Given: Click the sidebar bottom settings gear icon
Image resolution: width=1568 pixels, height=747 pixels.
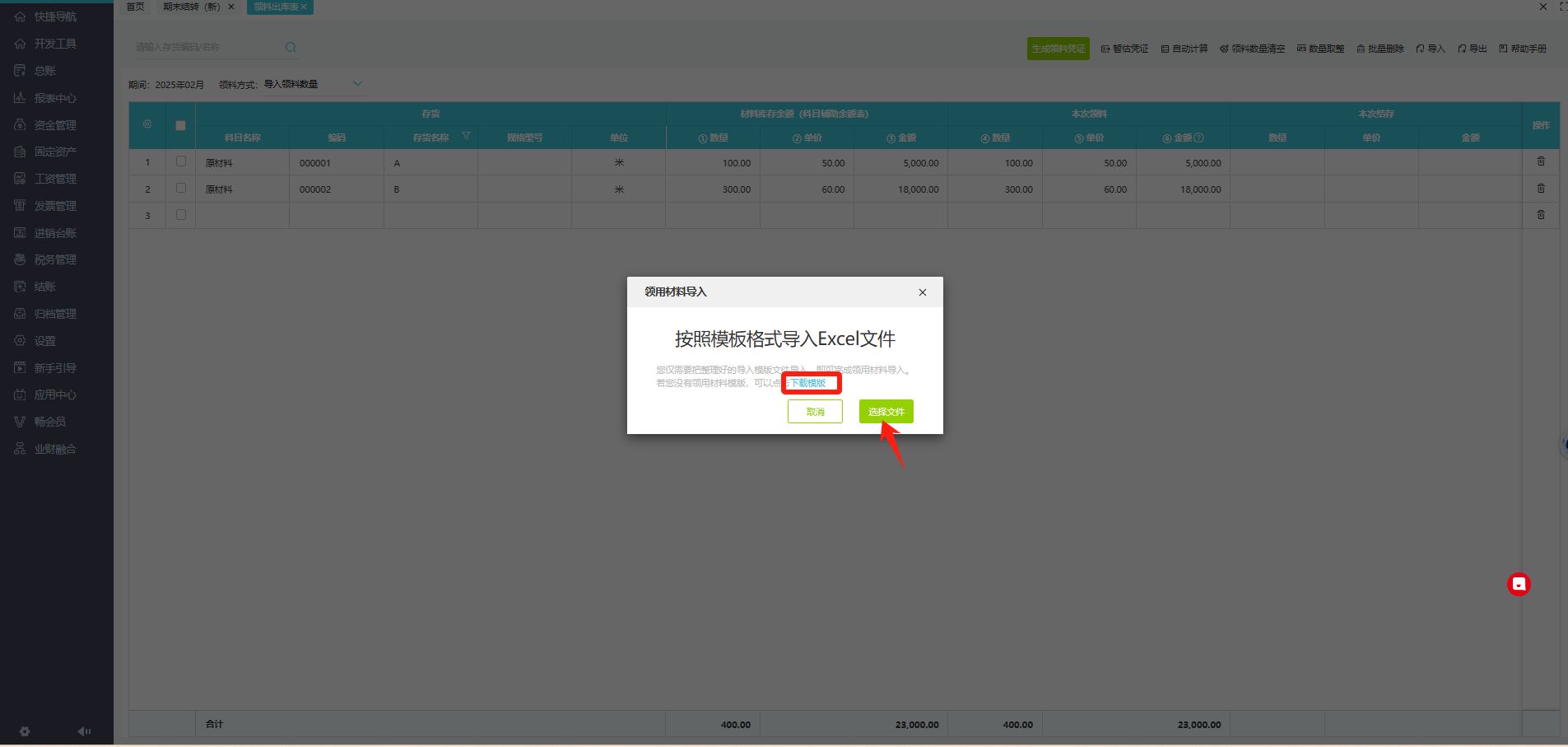Looking at the screenshot, I should coord(25,731).
